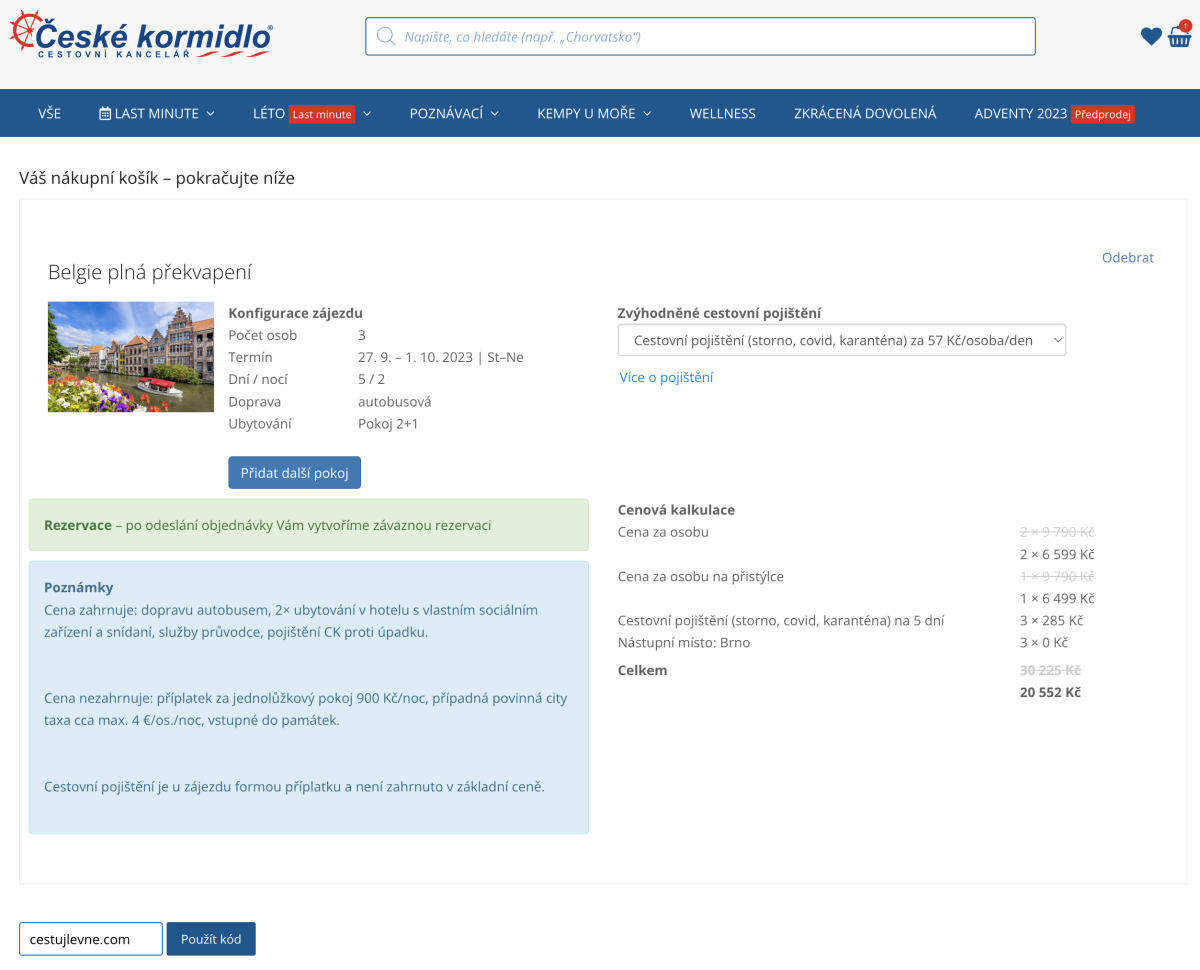Click the calendar icon beside Last Minute
The height and width of the screenshot is (970, 1200).
105,114
